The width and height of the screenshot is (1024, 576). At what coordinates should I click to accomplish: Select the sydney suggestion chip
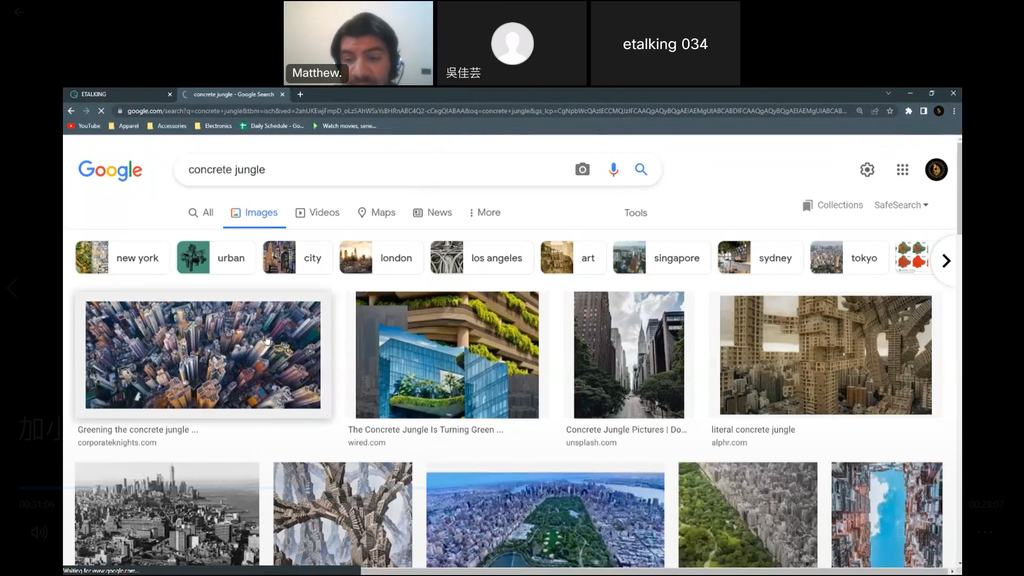click(x=760, y=258)
